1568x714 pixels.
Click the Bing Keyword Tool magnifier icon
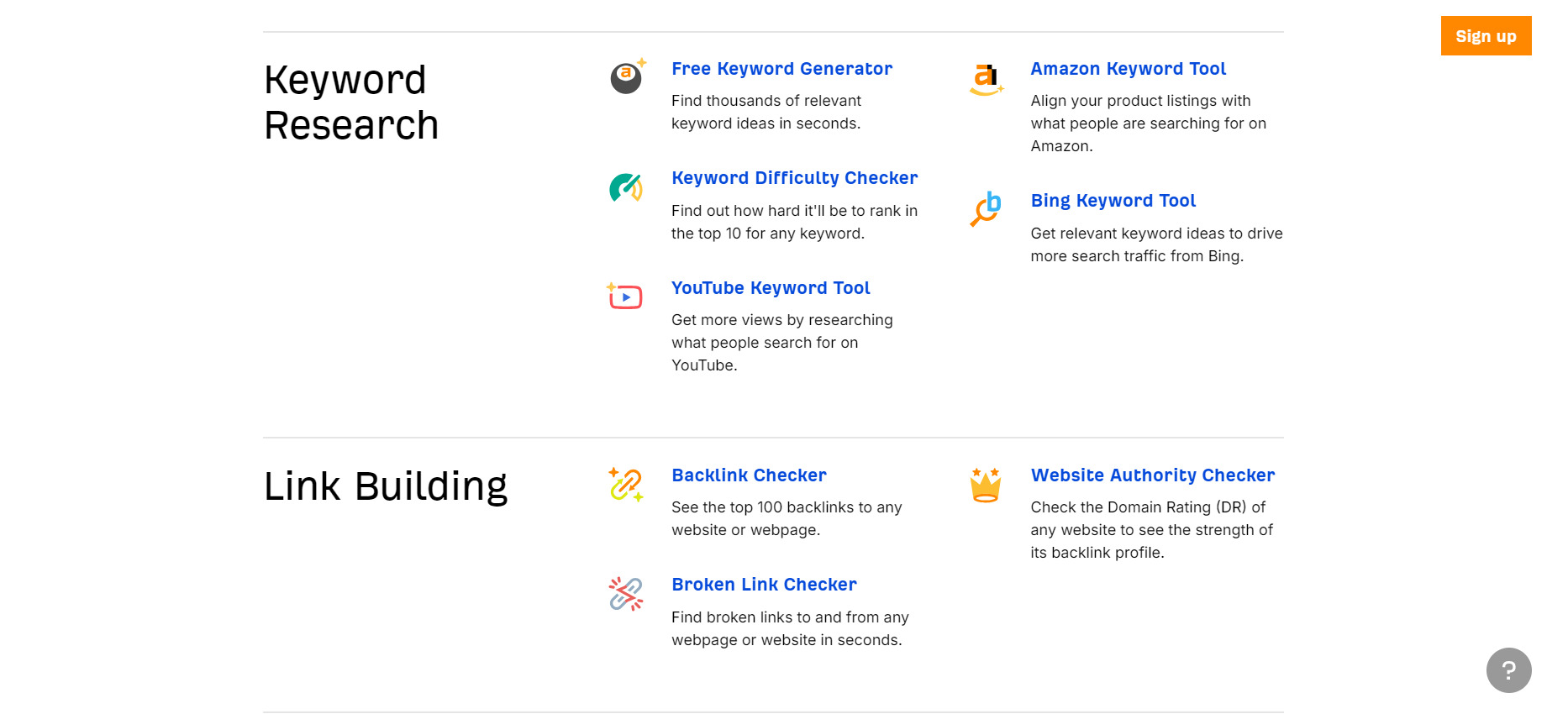pos(986,209)
